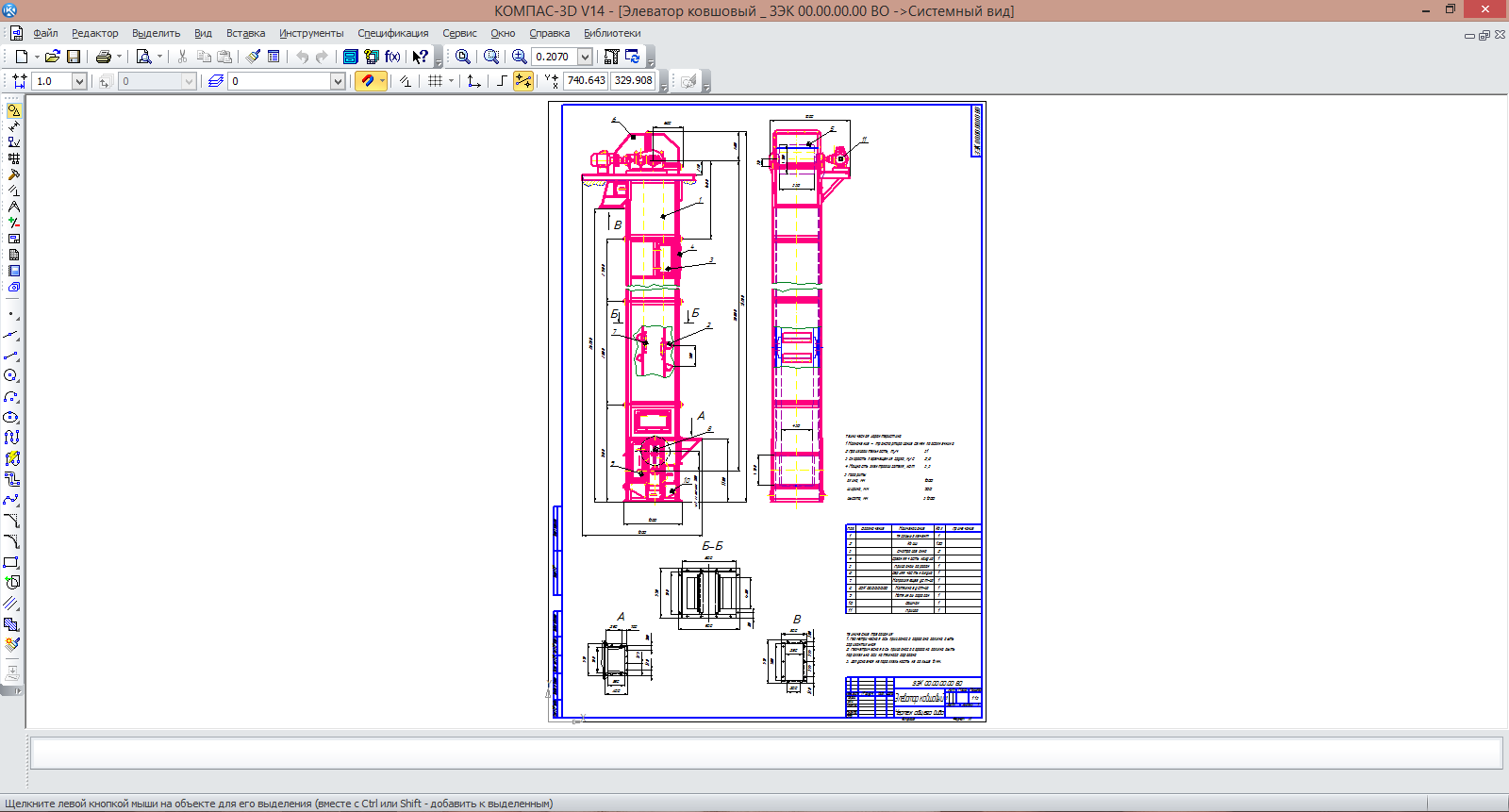1509x812 pixels.
Task: Save the document with the floppy icon
Action: tap(73, 57)
